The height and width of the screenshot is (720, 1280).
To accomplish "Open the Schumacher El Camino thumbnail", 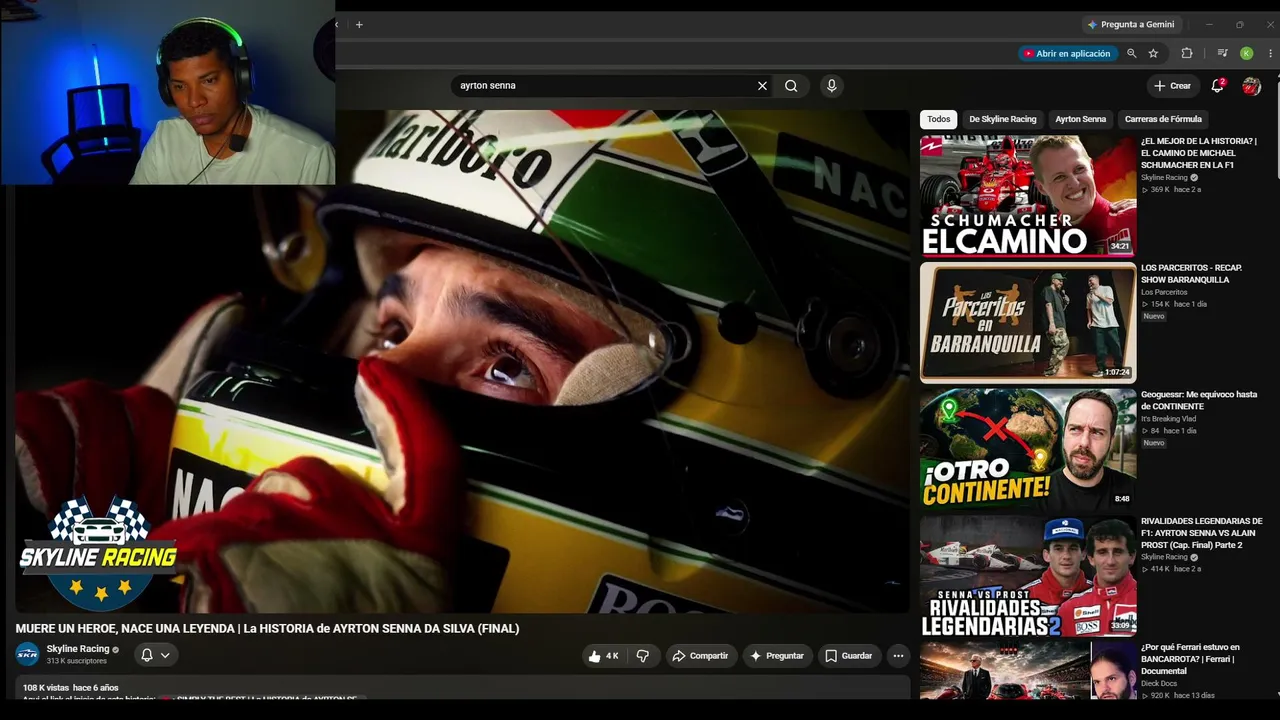I will [1028, 196].
